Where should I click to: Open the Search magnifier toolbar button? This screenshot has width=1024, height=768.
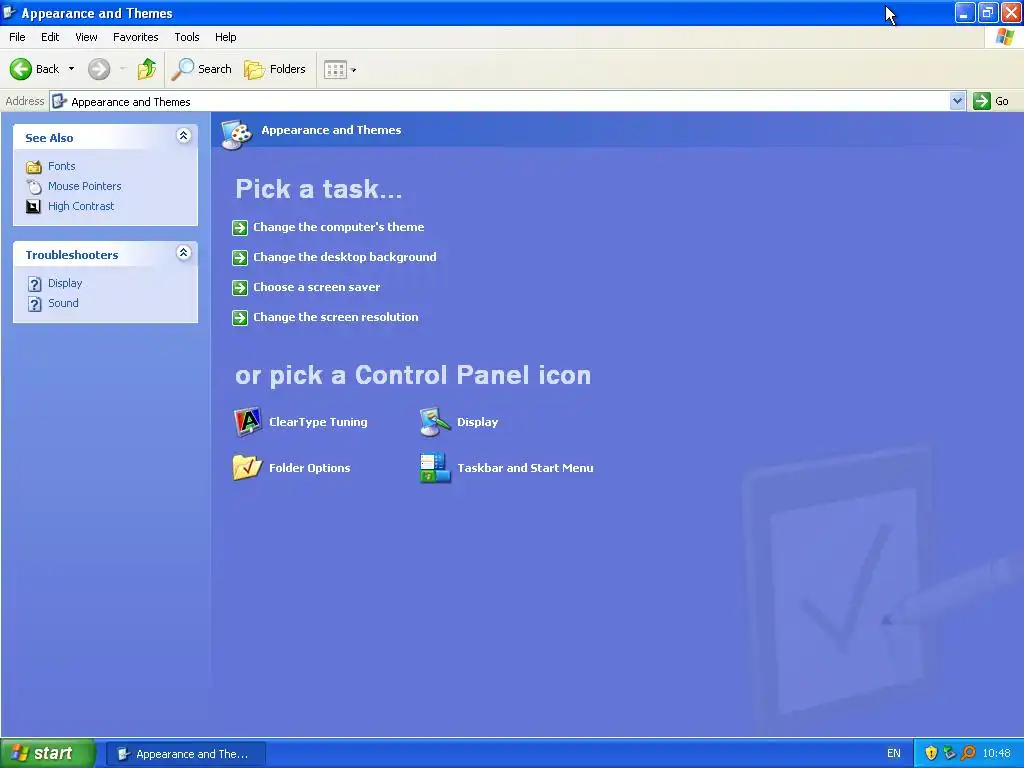(x=201, y=69)
